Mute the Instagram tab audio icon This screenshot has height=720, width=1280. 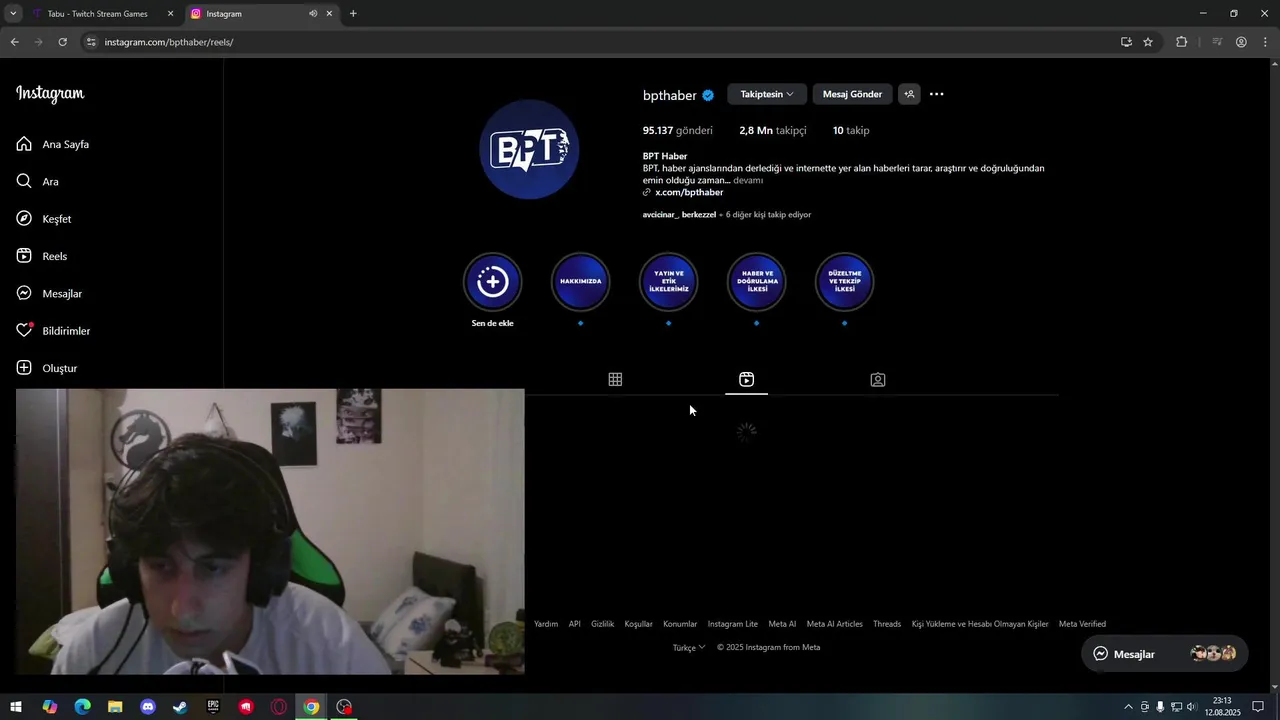(x=313, y=14)
